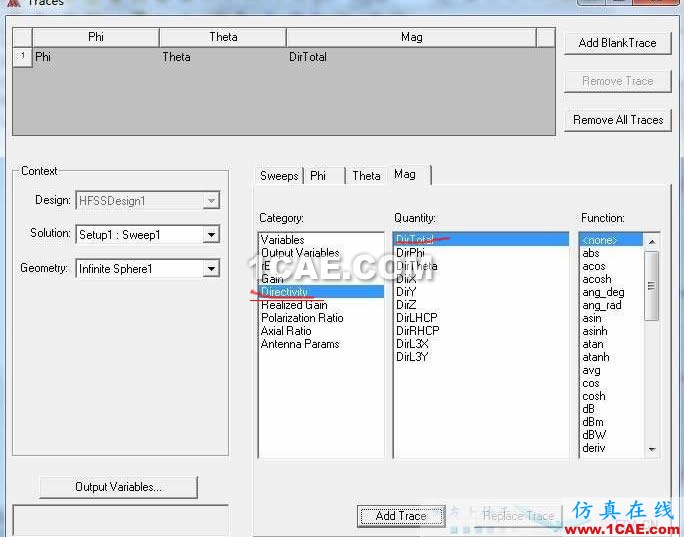The image size is (684, 537).
Task: Select Variables in Category list
Action: 321,240
